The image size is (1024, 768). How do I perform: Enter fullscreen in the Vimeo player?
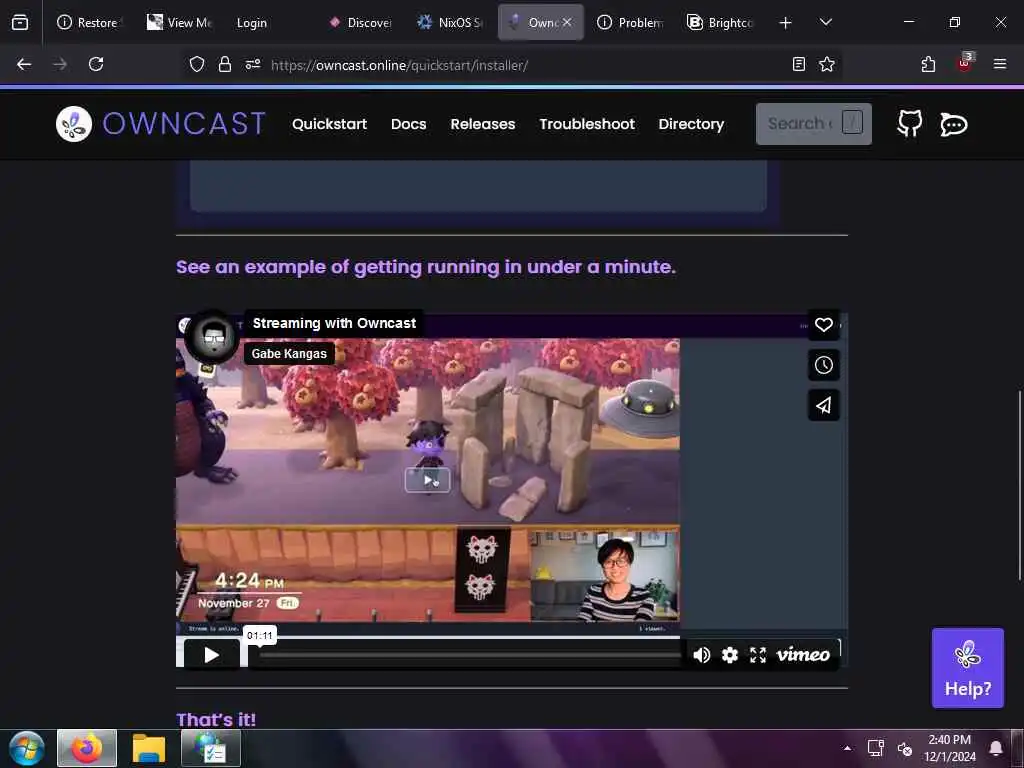tap(758, 655)
